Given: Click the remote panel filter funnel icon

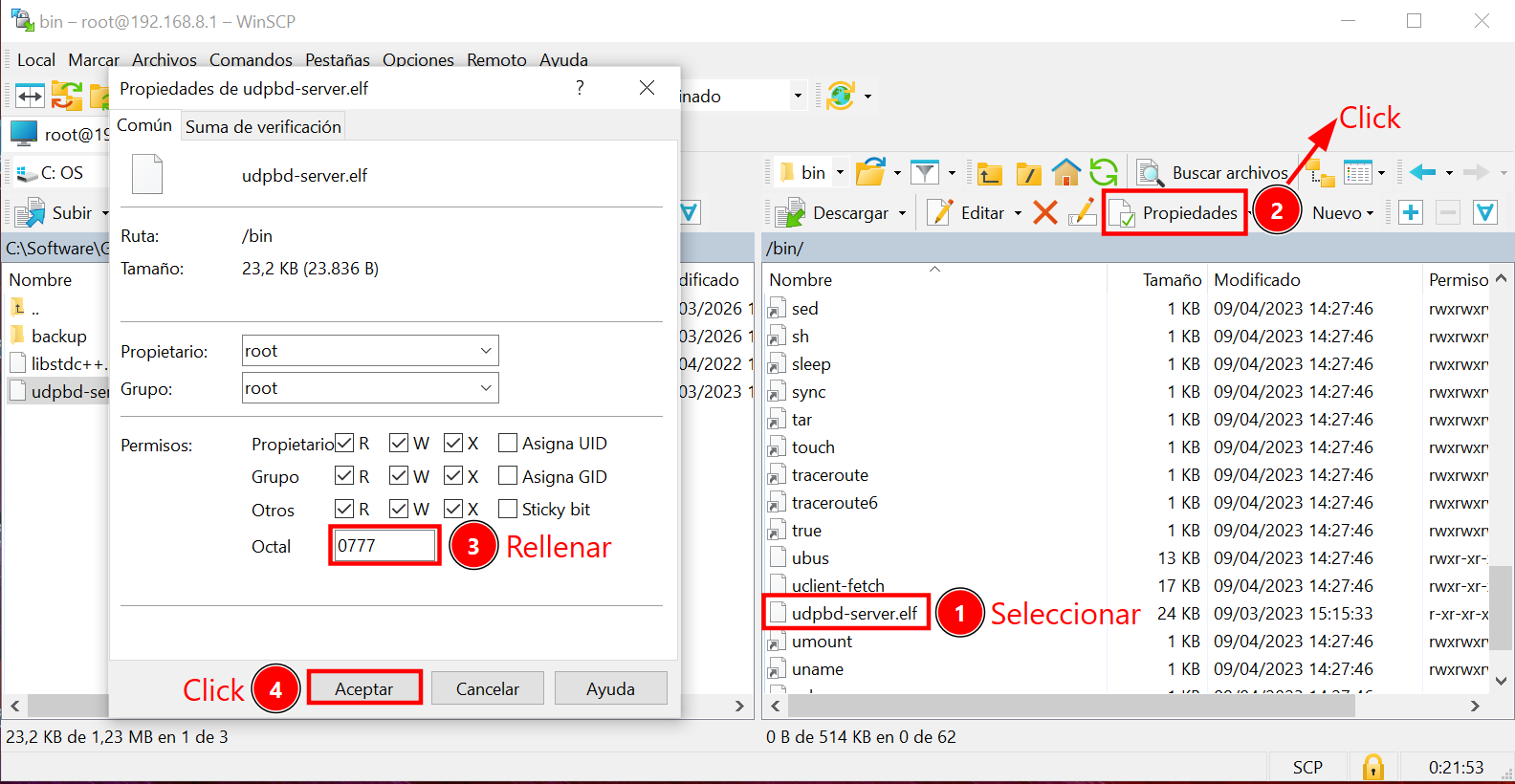Looking at the screenshot, I should (x=924, y=172).
